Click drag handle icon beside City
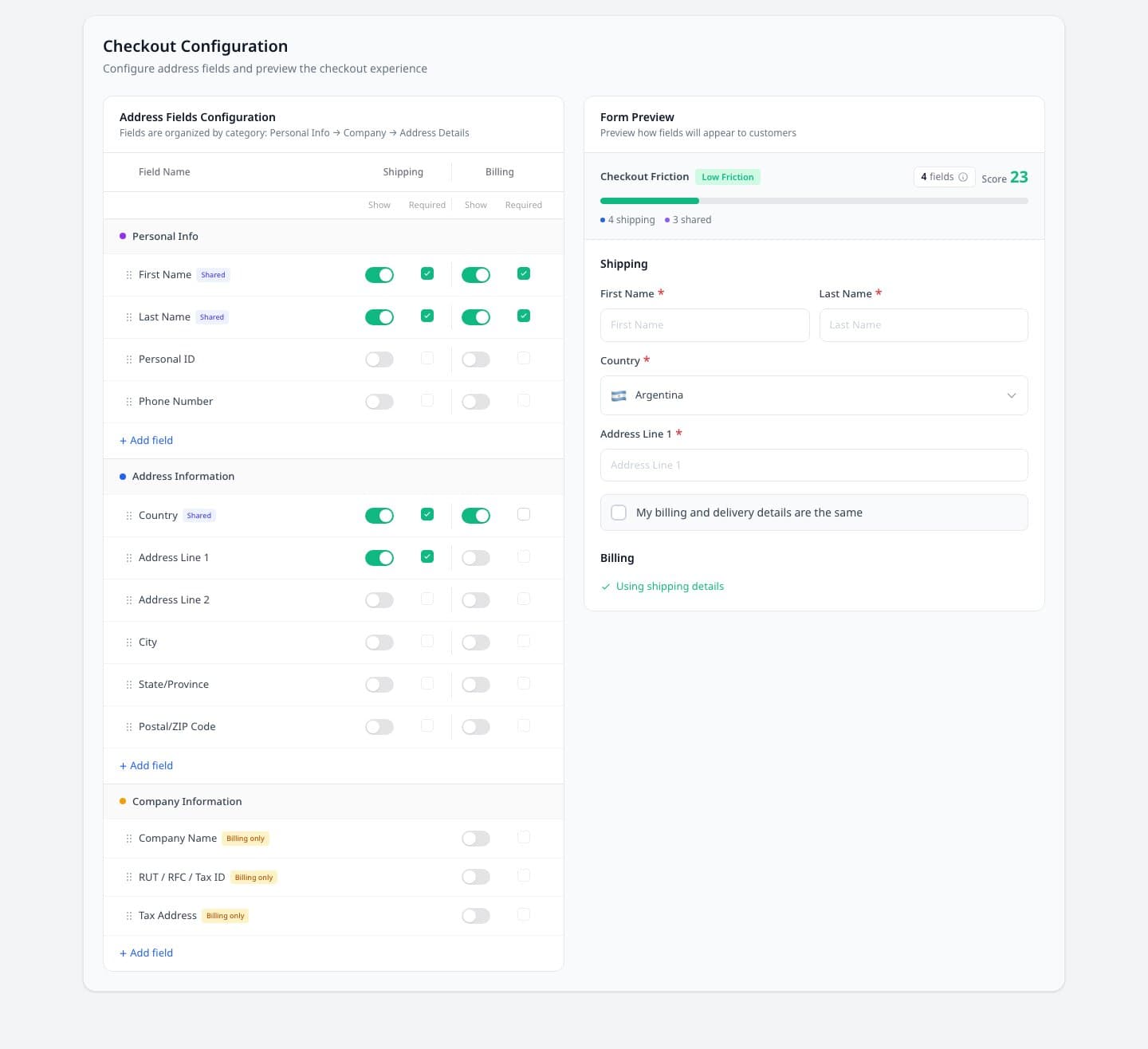 pyautogui.click(x=129, y=642)
